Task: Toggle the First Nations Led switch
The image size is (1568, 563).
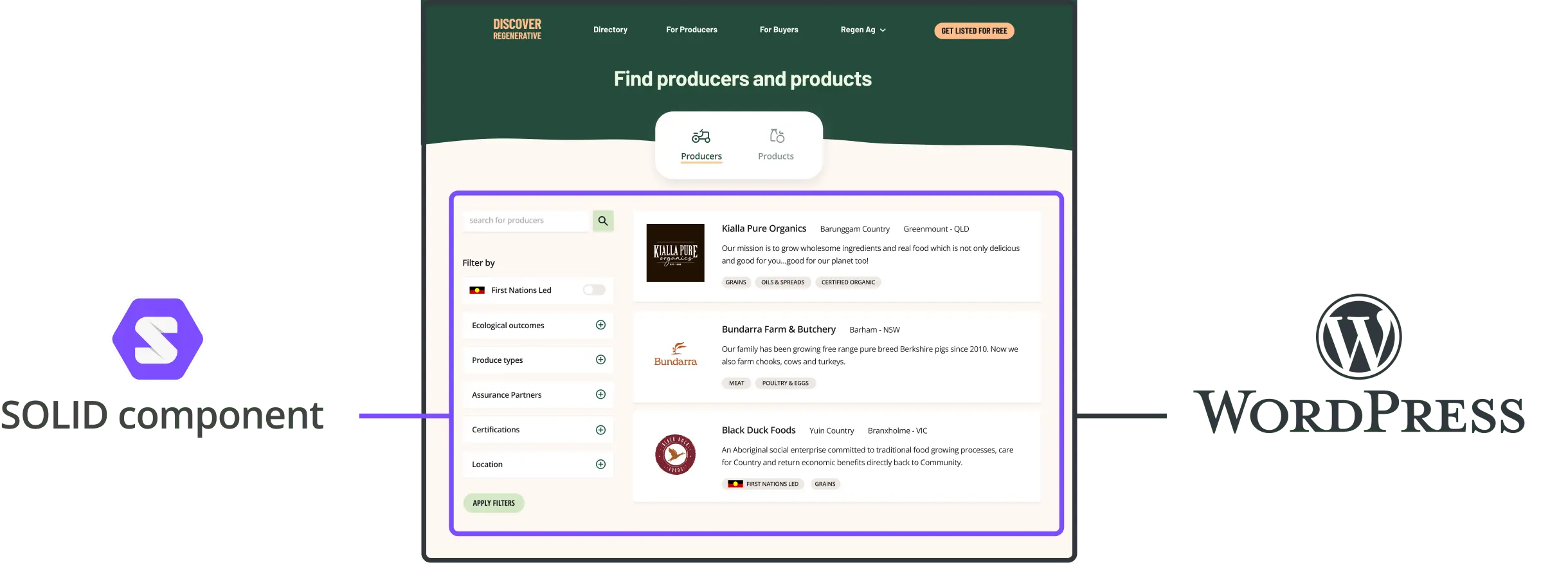Action: point(594,290)
